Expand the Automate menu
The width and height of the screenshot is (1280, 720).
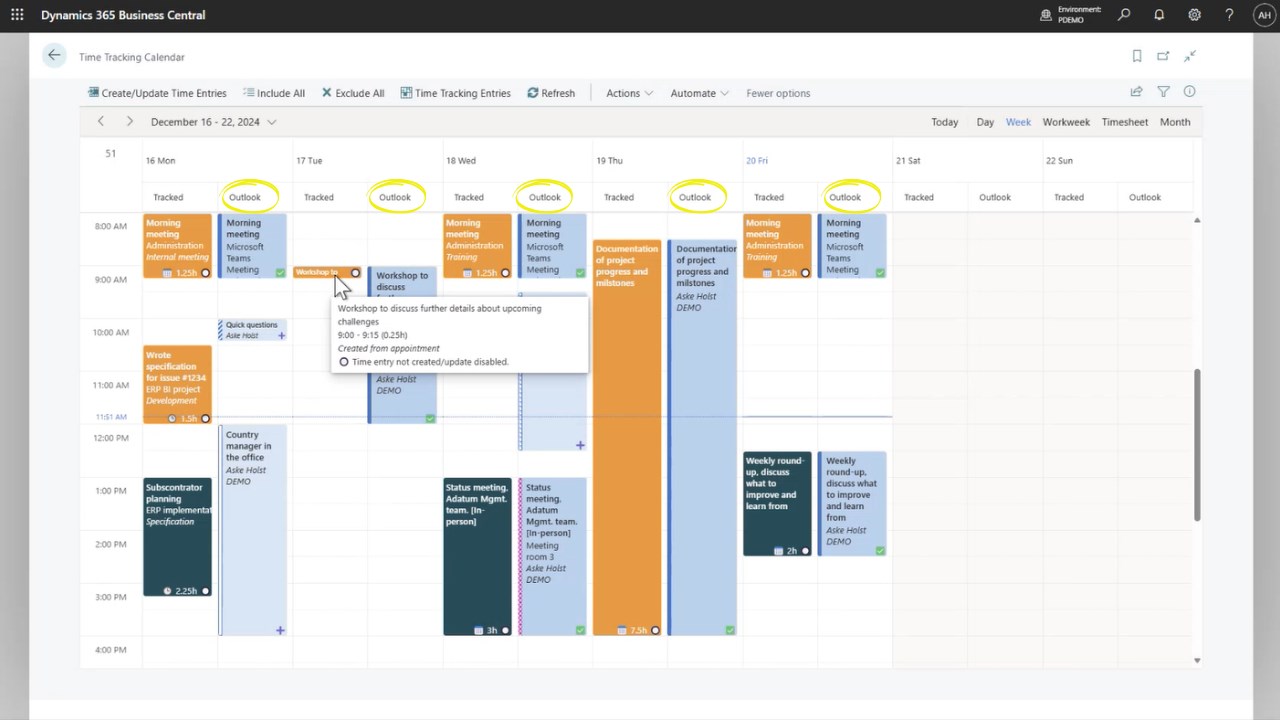[x=699, y=93]
